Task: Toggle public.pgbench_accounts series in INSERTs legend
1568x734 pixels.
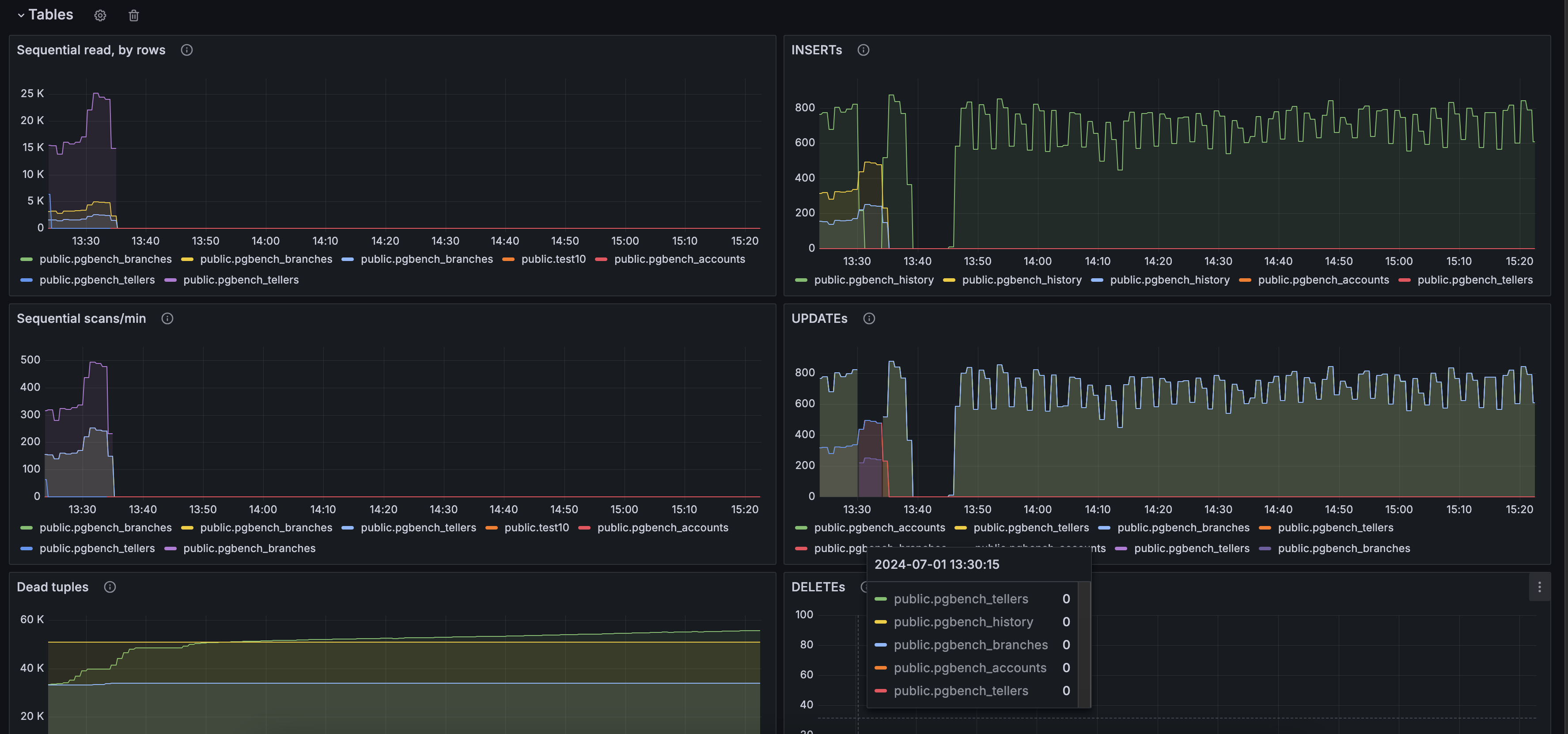Action: click(1323, 280)
